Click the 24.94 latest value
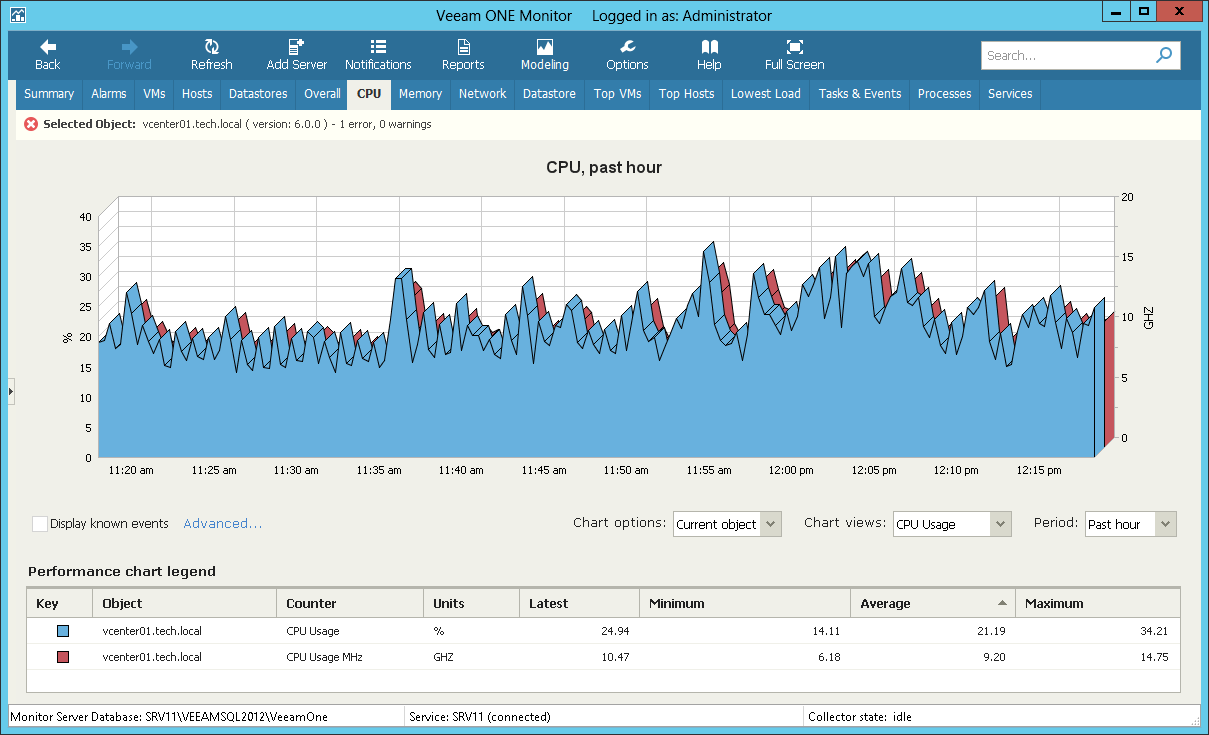This screenshot has height=735, width=1209. [614, 631]
